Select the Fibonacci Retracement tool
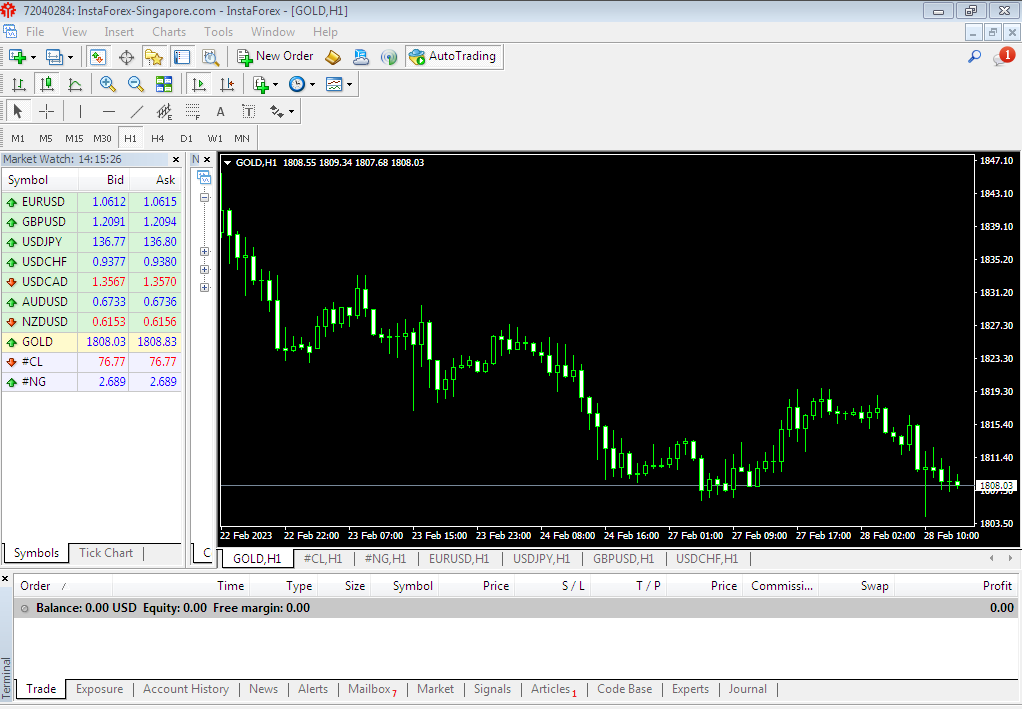 [x=192, y=111]
